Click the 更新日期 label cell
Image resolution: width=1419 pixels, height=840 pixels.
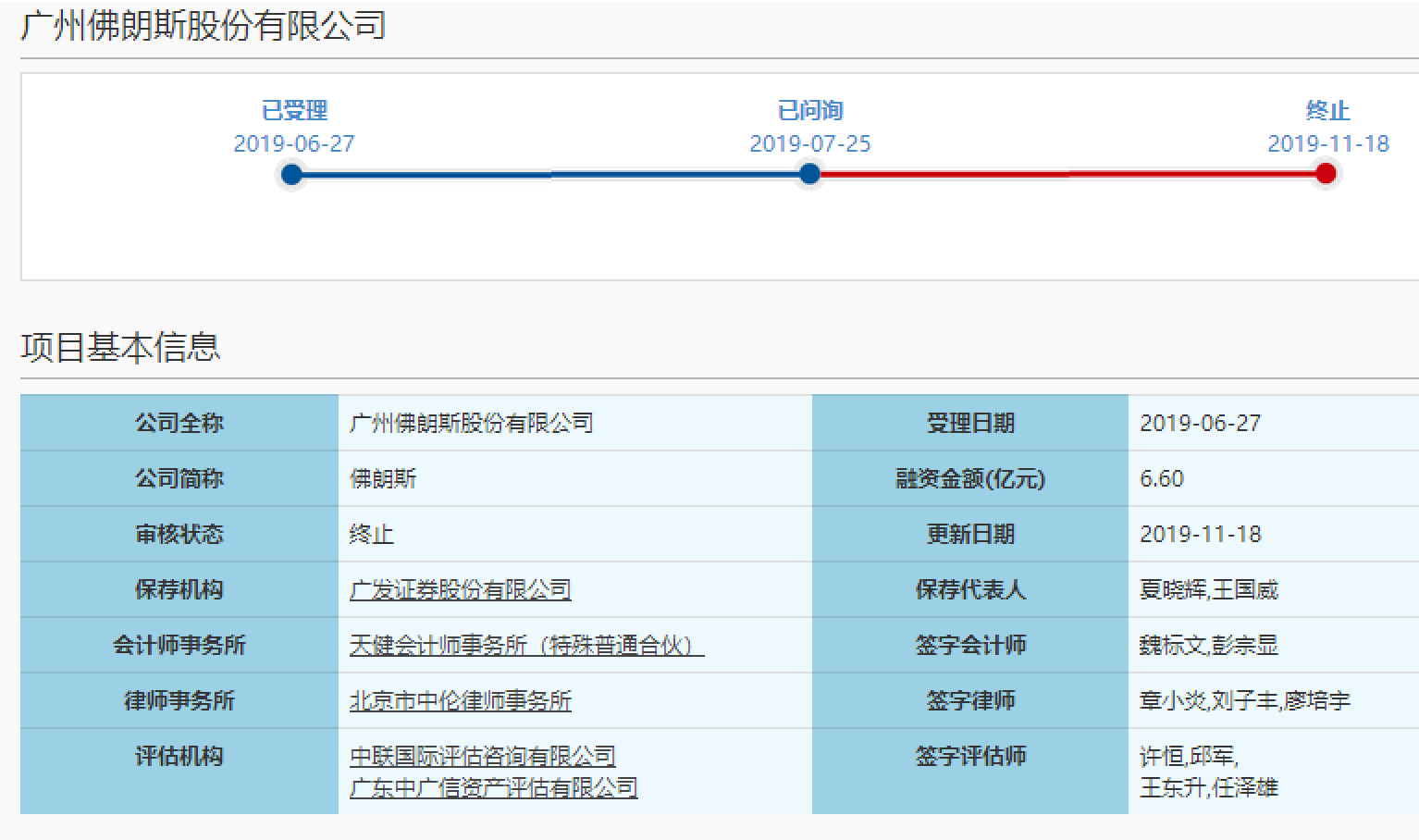[x=970, y=534]
